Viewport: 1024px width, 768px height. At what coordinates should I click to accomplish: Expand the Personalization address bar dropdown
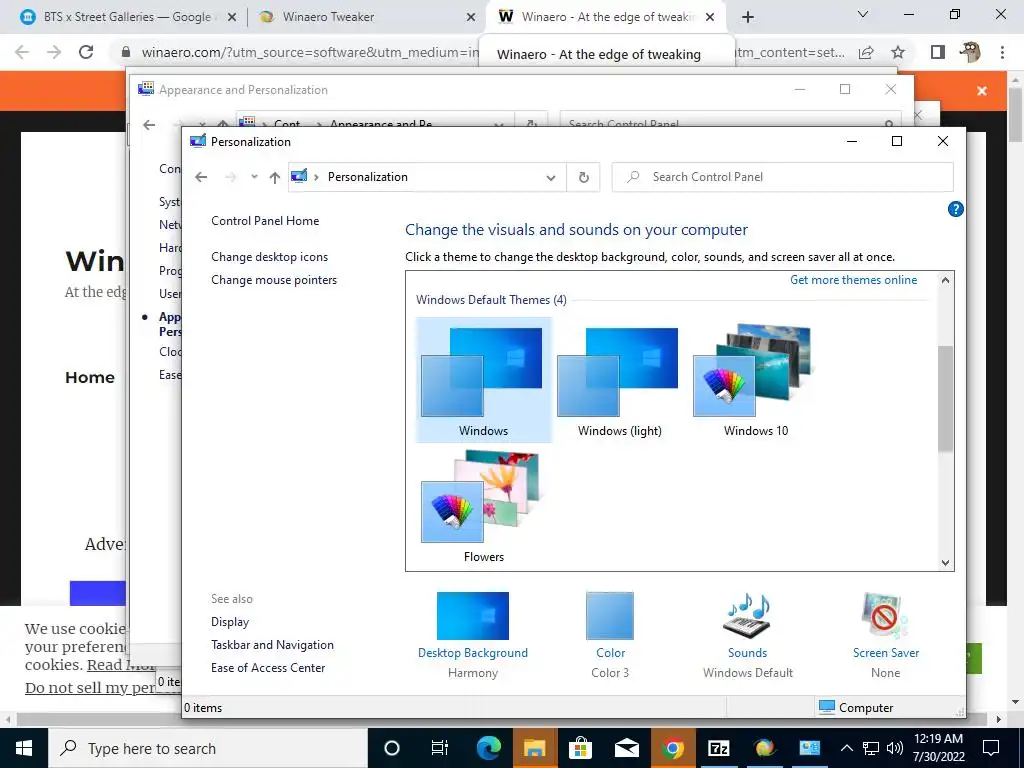(551, 178)
